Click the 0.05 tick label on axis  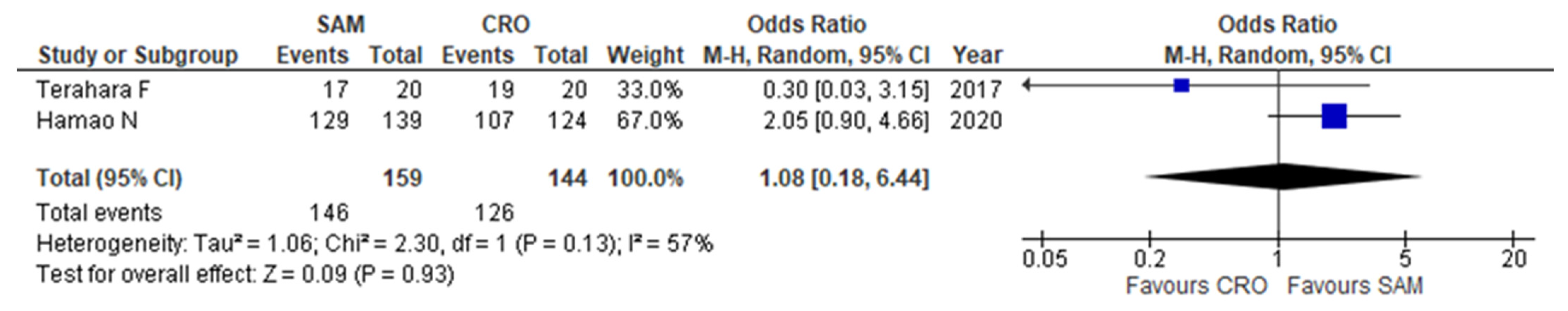[1044, 260]
